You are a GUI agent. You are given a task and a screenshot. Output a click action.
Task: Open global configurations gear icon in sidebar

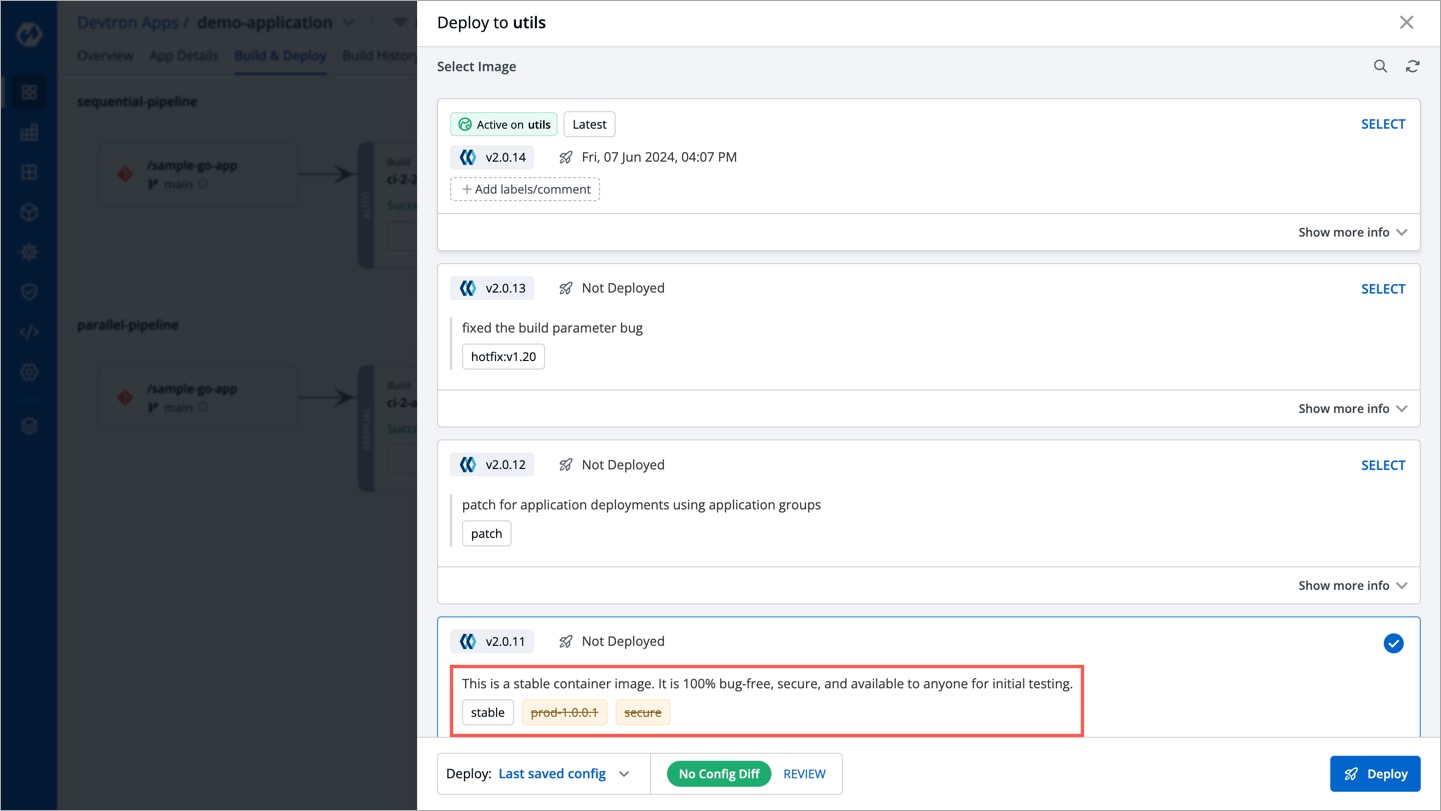29,372
